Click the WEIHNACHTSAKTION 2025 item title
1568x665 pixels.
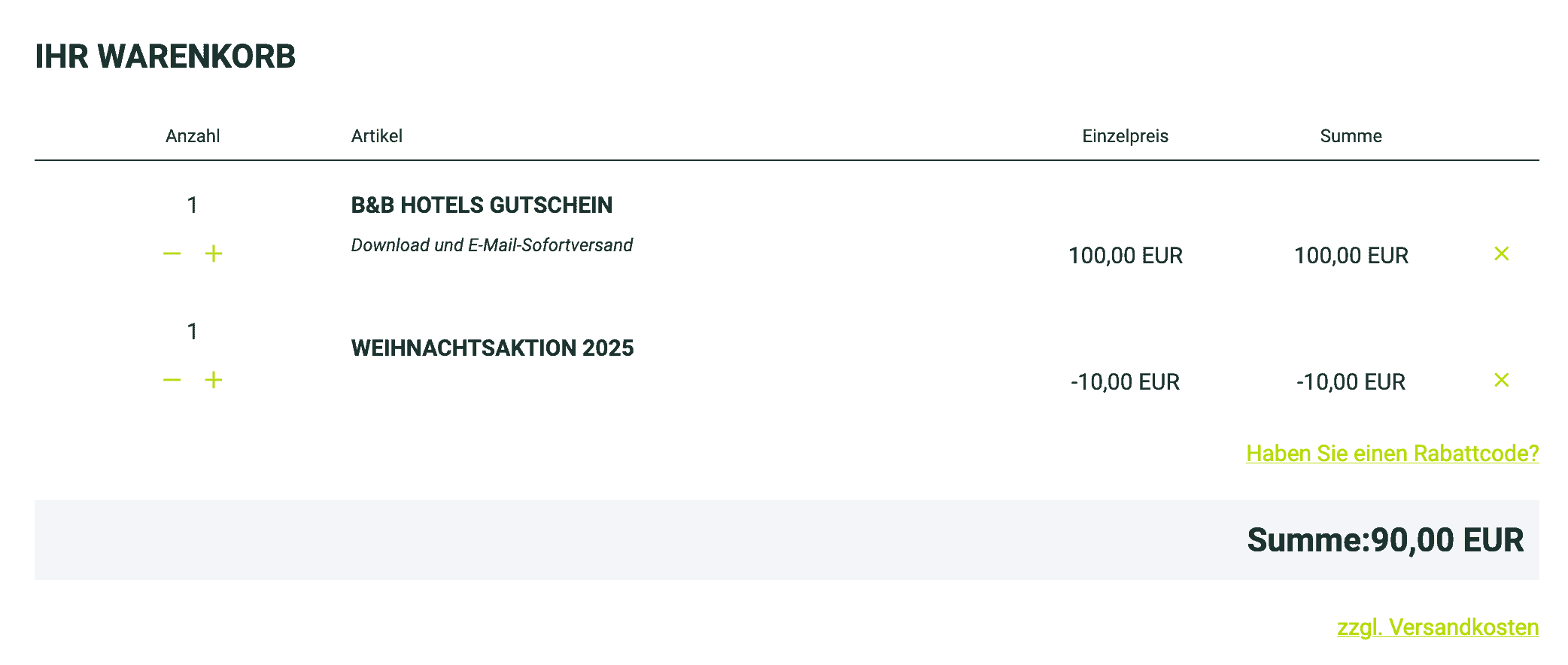[x=492, y=348]
